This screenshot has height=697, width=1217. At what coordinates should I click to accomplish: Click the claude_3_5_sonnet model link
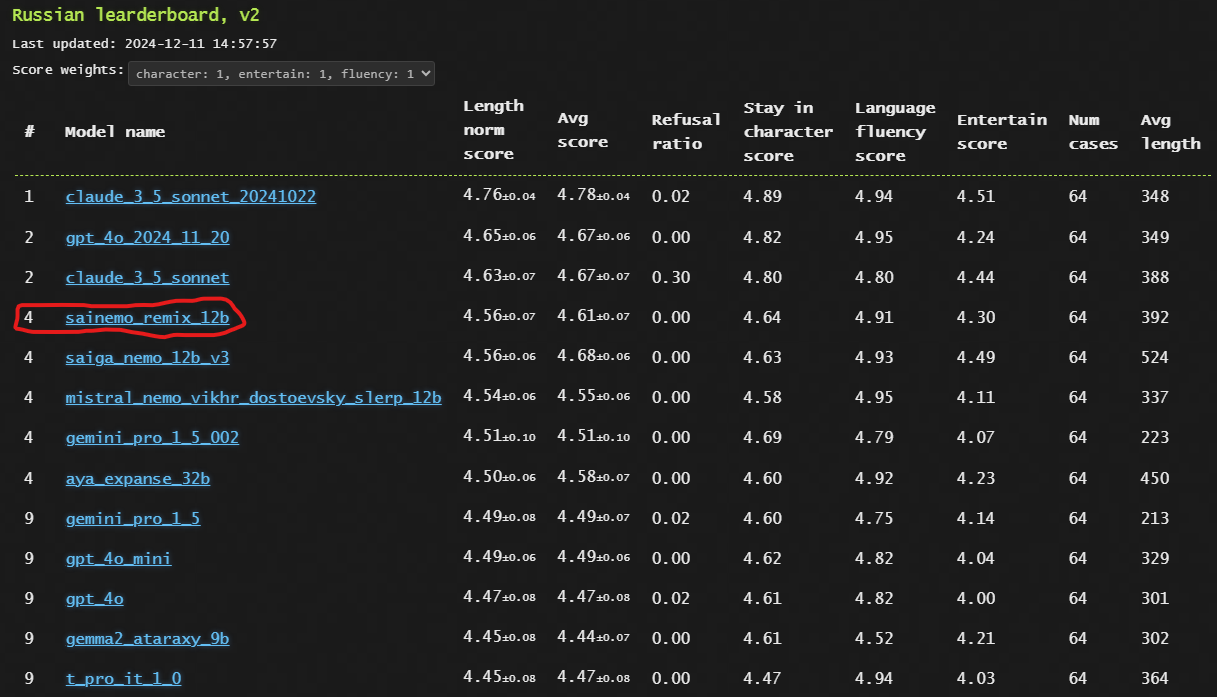tap(147, 277)
